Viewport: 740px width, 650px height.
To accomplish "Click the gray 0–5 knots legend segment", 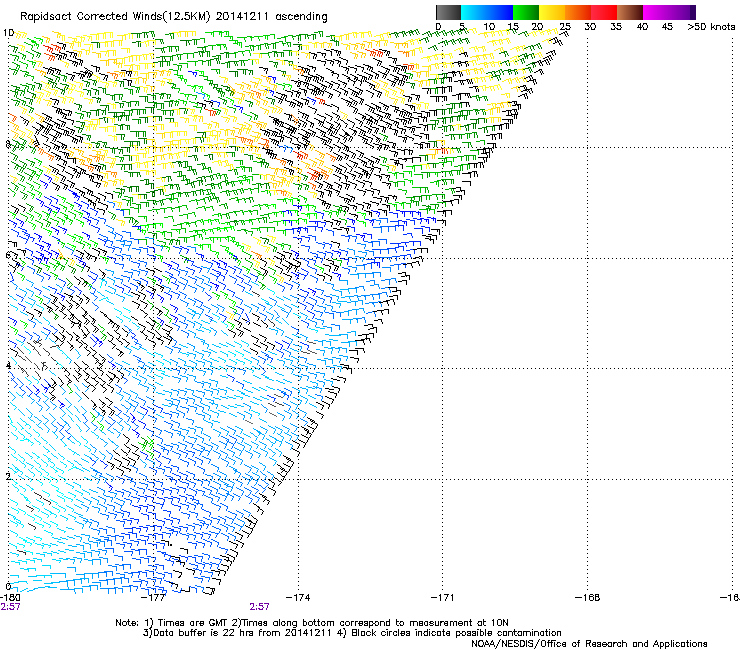I will pos(448,12).
